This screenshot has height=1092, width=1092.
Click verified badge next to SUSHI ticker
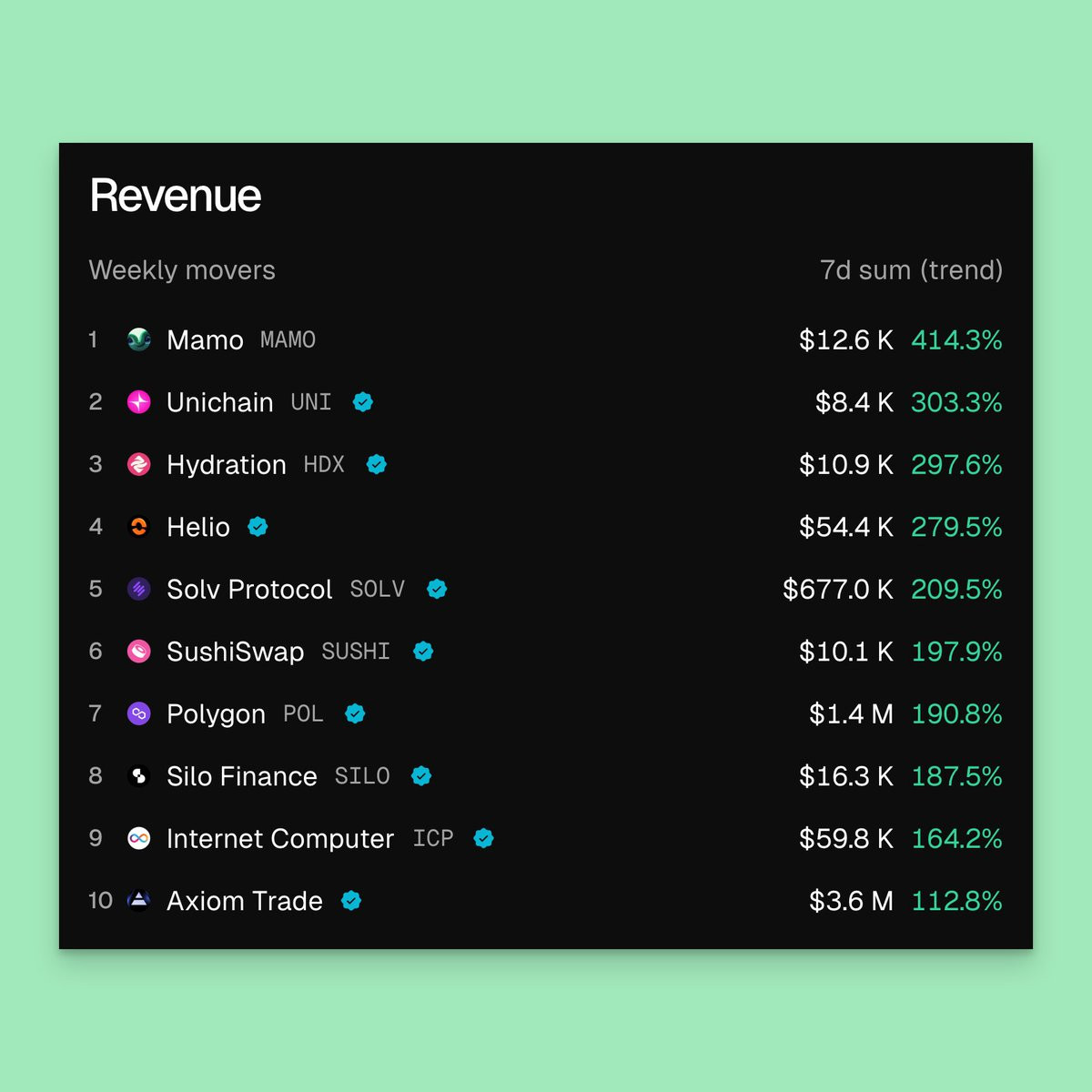click(423, 652)
